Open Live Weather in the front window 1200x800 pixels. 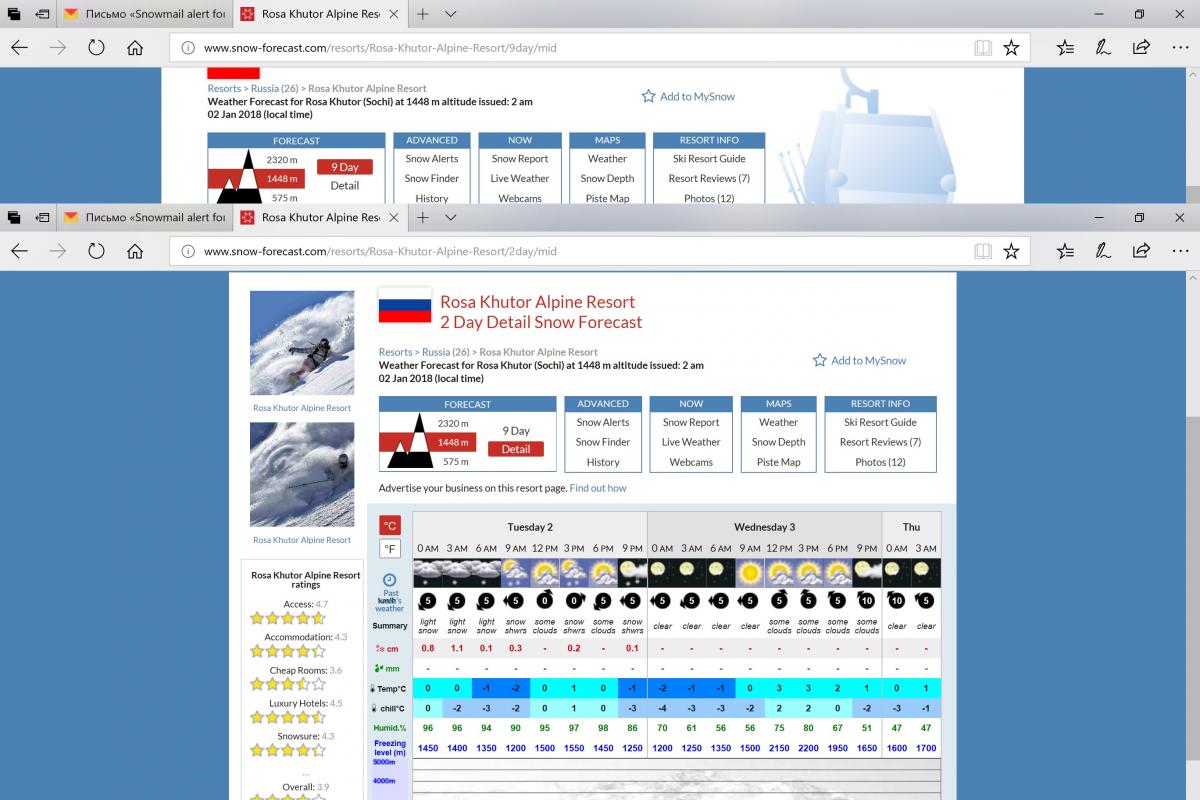click(691, 442)
